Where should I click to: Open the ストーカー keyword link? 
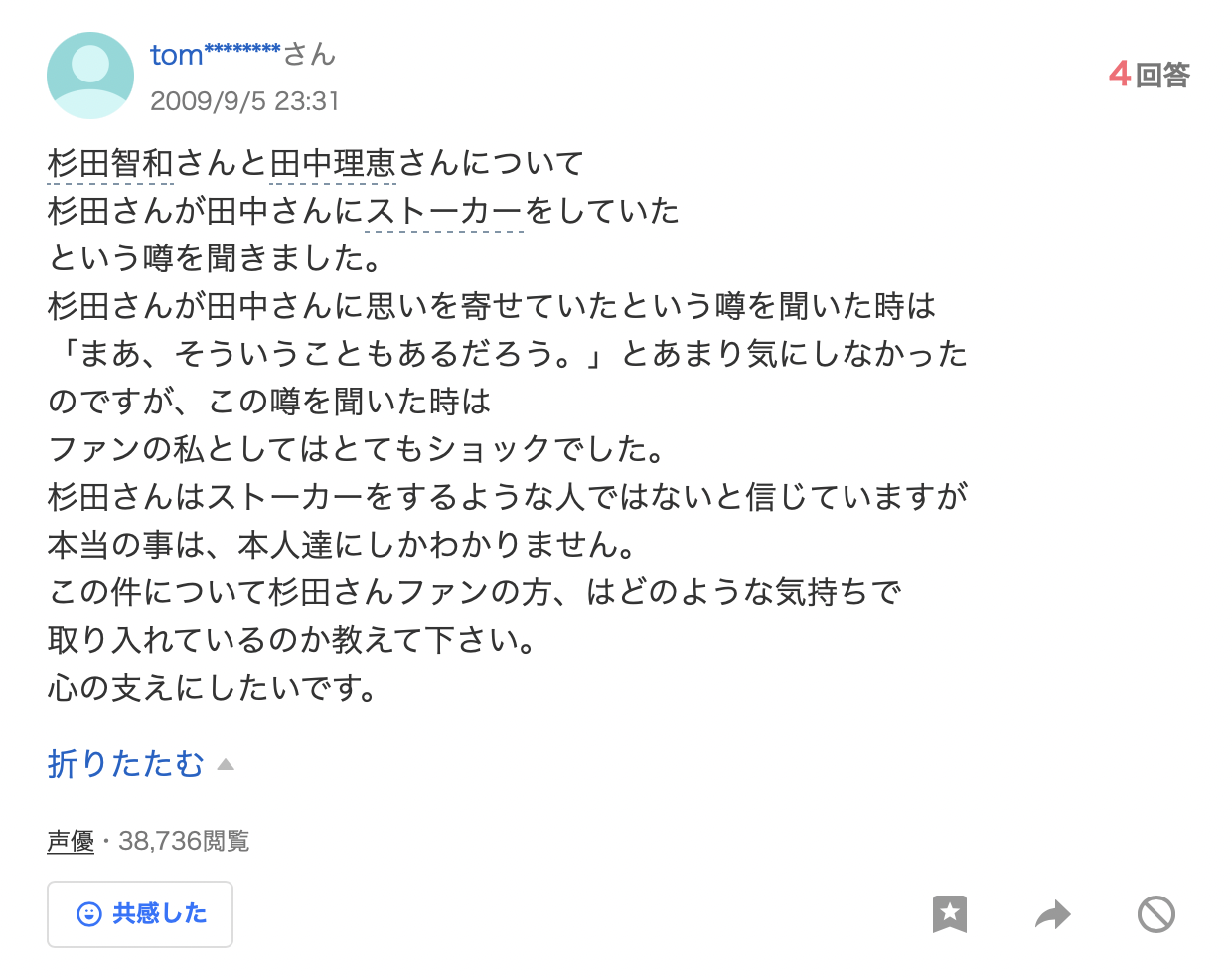tap(444, 211)
